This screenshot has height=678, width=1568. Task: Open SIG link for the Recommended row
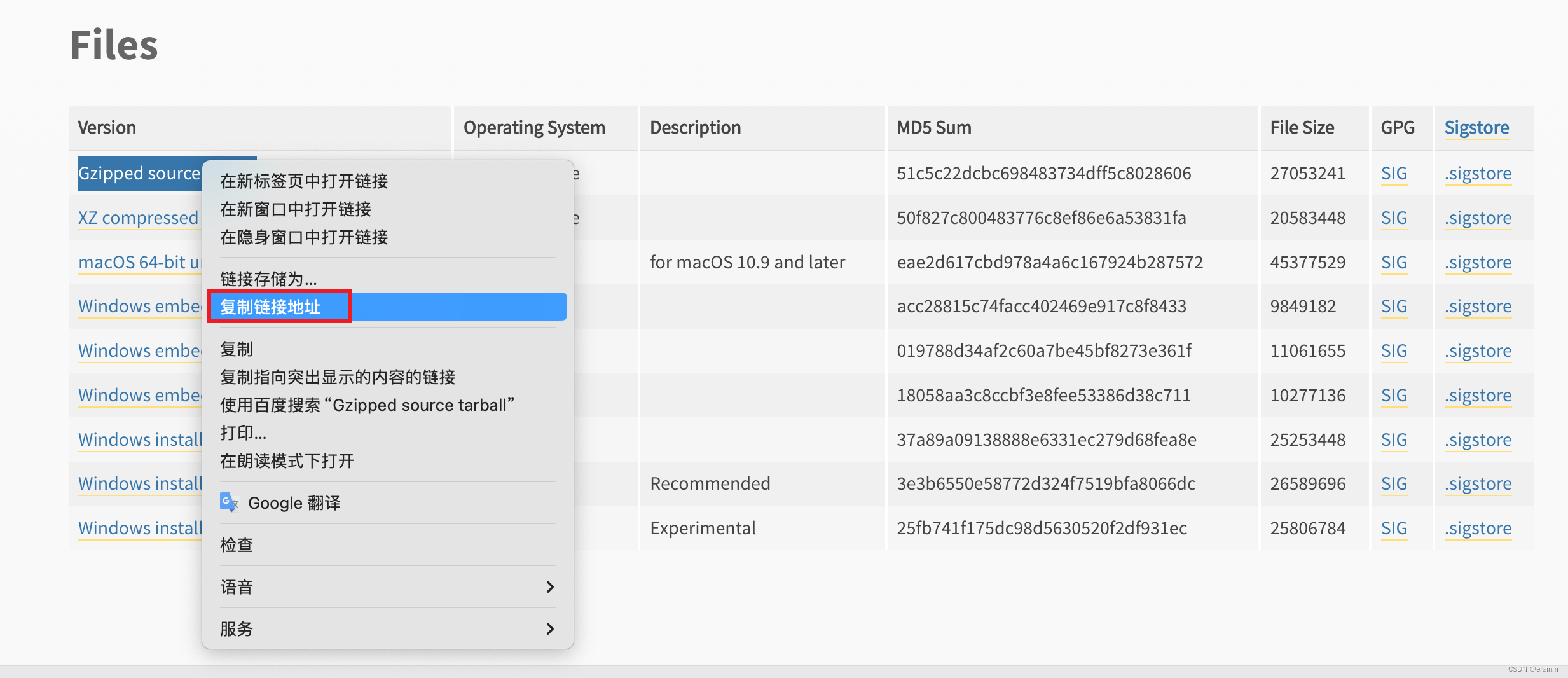1394,483
